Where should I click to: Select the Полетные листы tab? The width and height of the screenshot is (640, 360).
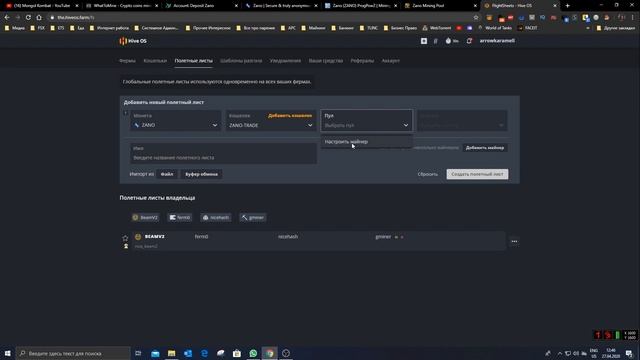coord(193,61)
